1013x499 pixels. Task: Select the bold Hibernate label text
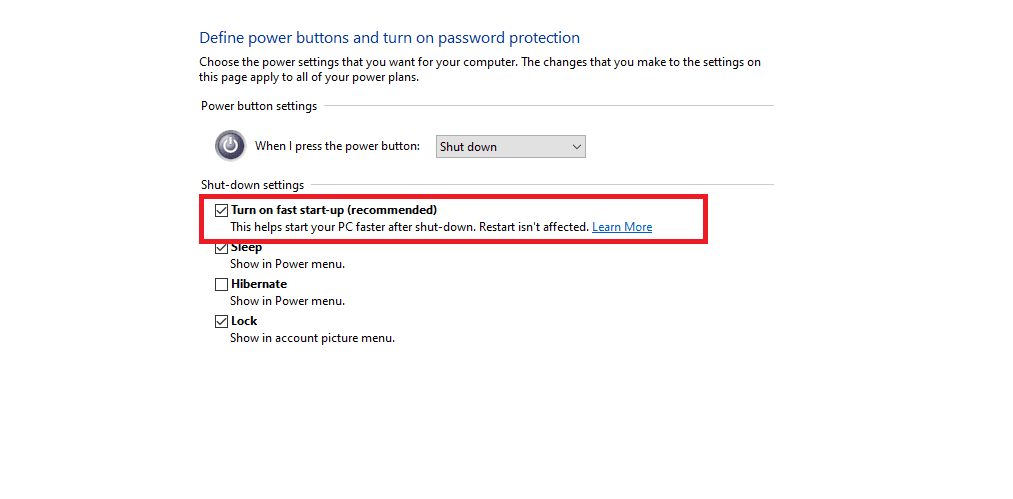[259, 284]
